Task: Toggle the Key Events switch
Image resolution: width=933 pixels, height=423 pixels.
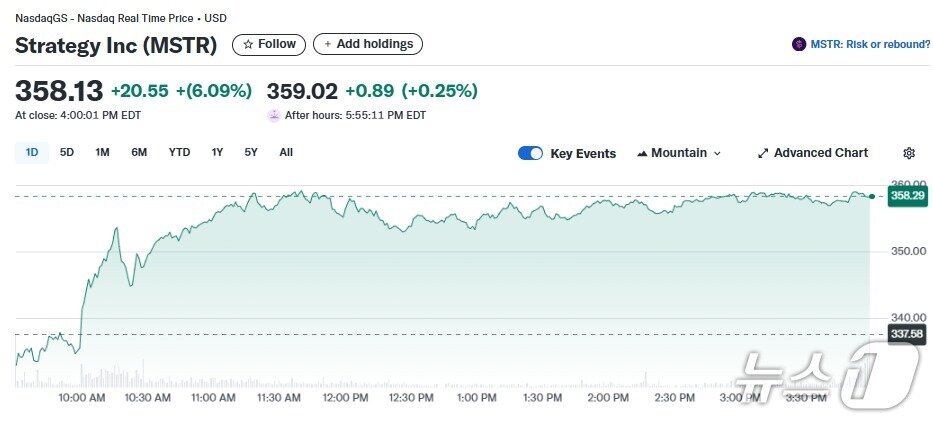Action: 530,153
